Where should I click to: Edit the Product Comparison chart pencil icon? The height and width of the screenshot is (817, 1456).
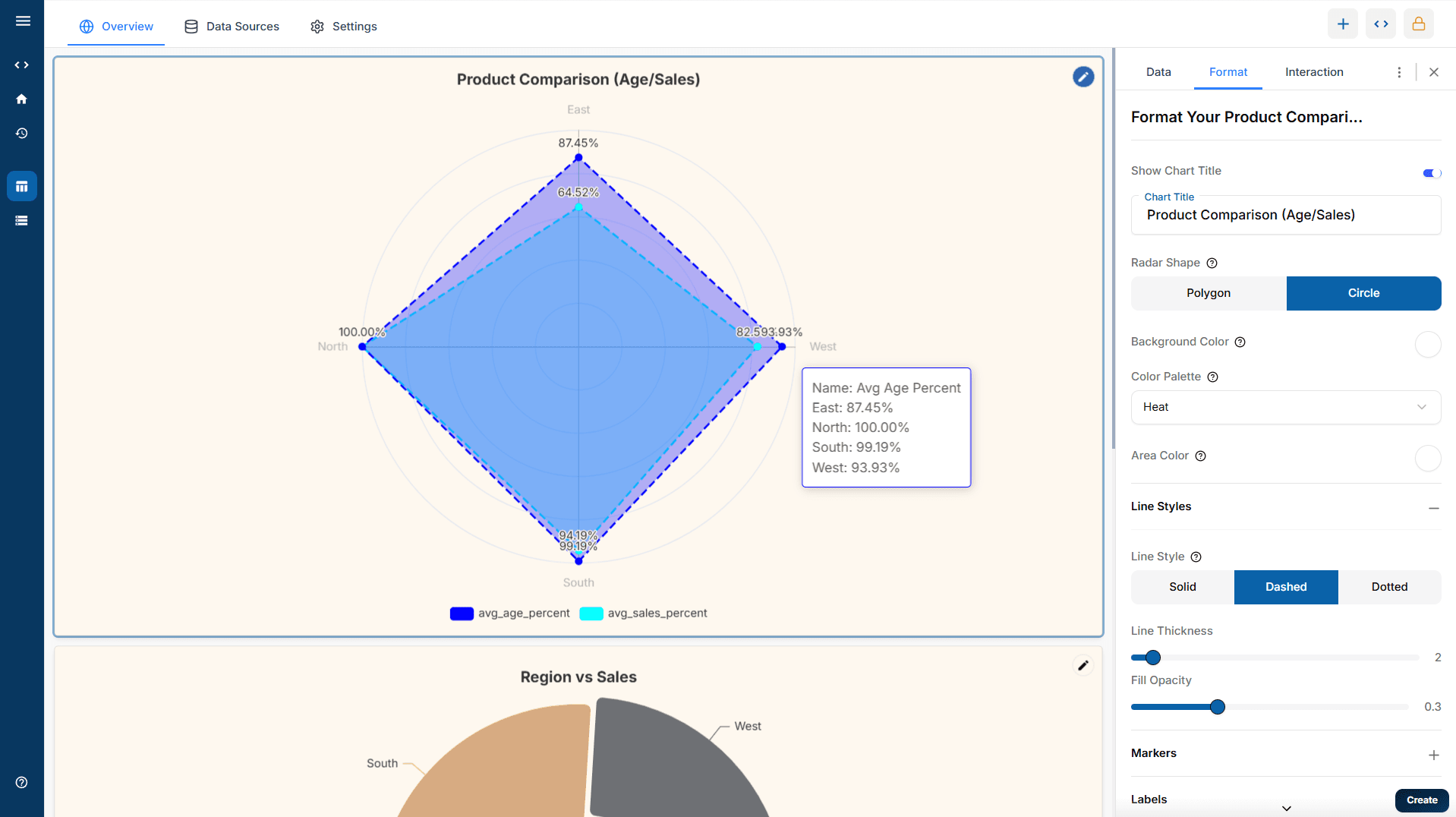tap(1083, 77)
